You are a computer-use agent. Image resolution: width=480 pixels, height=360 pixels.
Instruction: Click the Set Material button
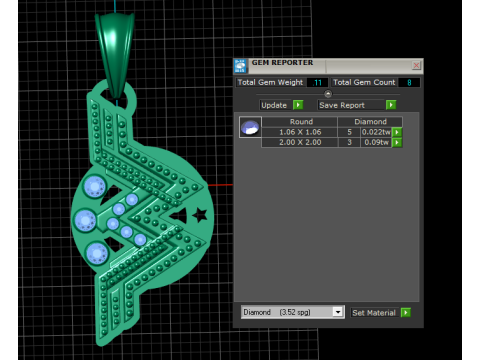[374, 313]
